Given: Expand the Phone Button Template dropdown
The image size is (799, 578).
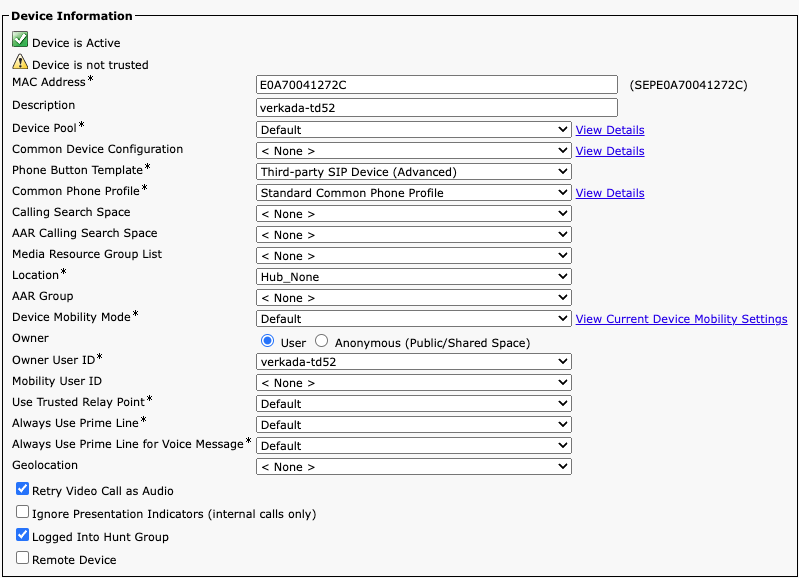Looking at the screenshot, I should coord(413,172).
